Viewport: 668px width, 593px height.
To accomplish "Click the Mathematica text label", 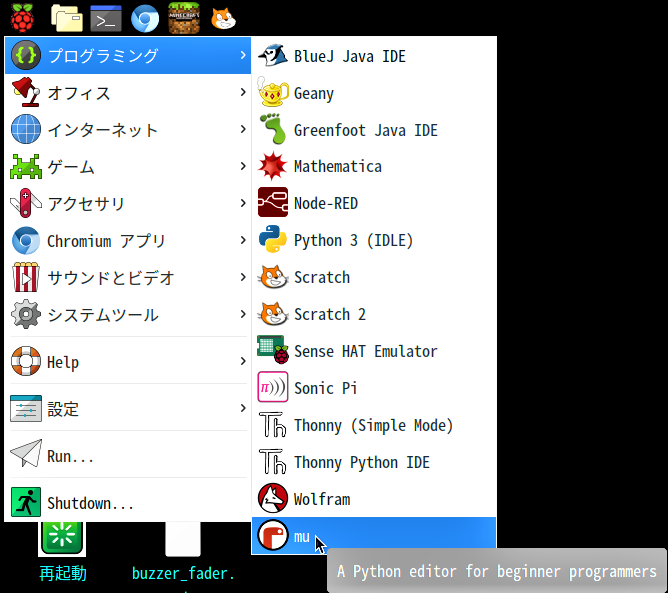I will tap(338, 166).
